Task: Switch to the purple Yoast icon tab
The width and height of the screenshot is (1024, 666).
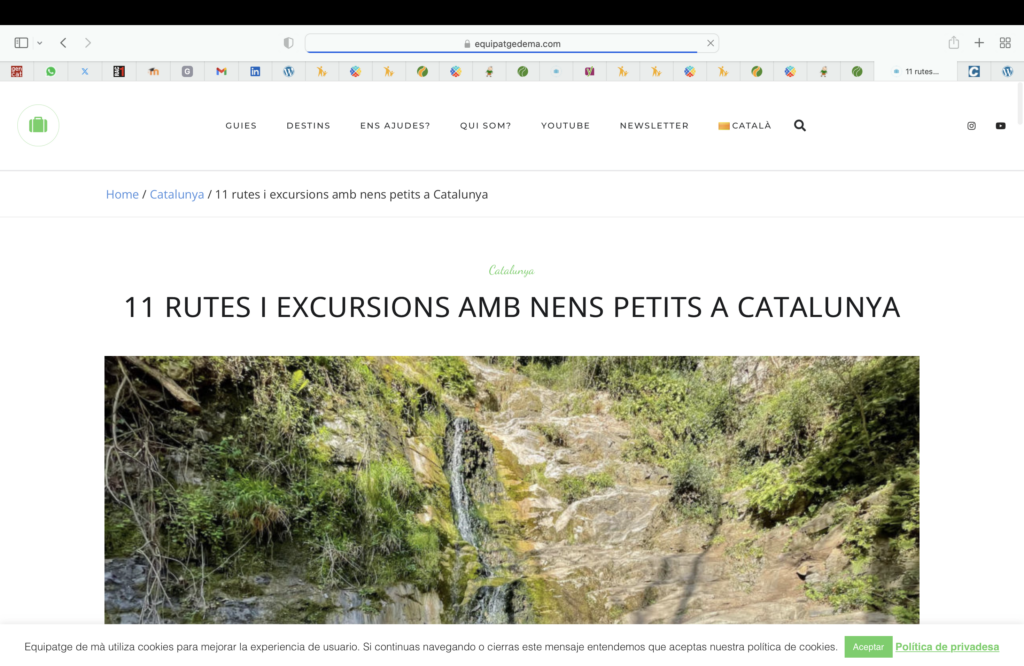Action: [x=590, y=72]
